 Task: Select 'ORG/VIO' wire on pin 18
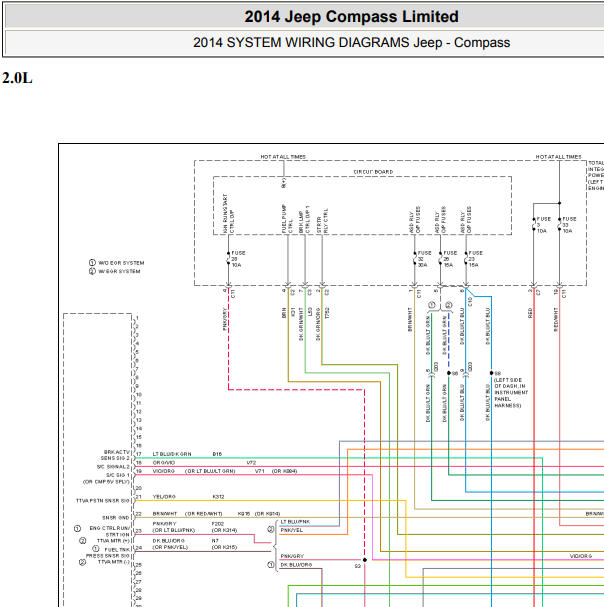(x=164, y=463)
